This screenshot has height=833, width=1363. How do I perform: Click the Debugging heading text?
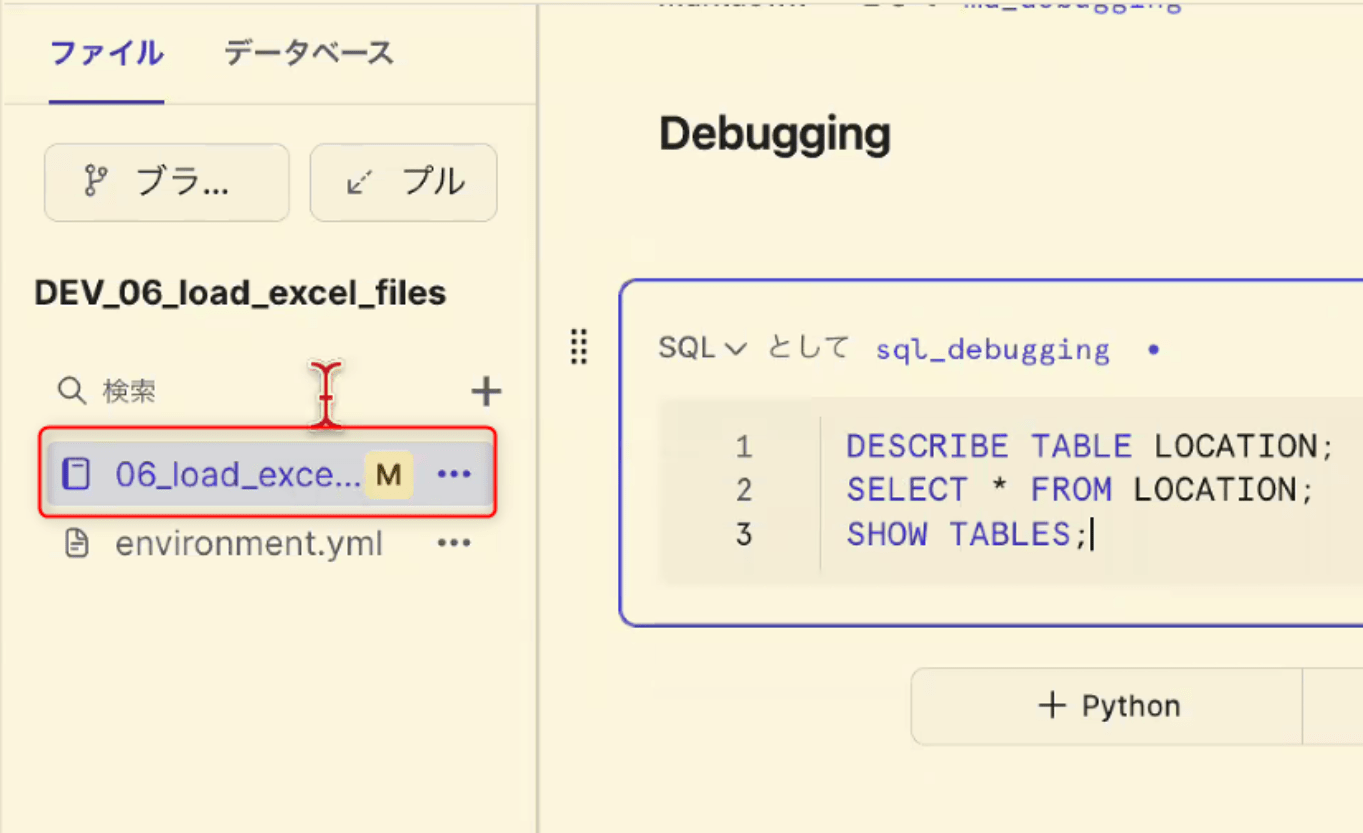coord(775,134)
